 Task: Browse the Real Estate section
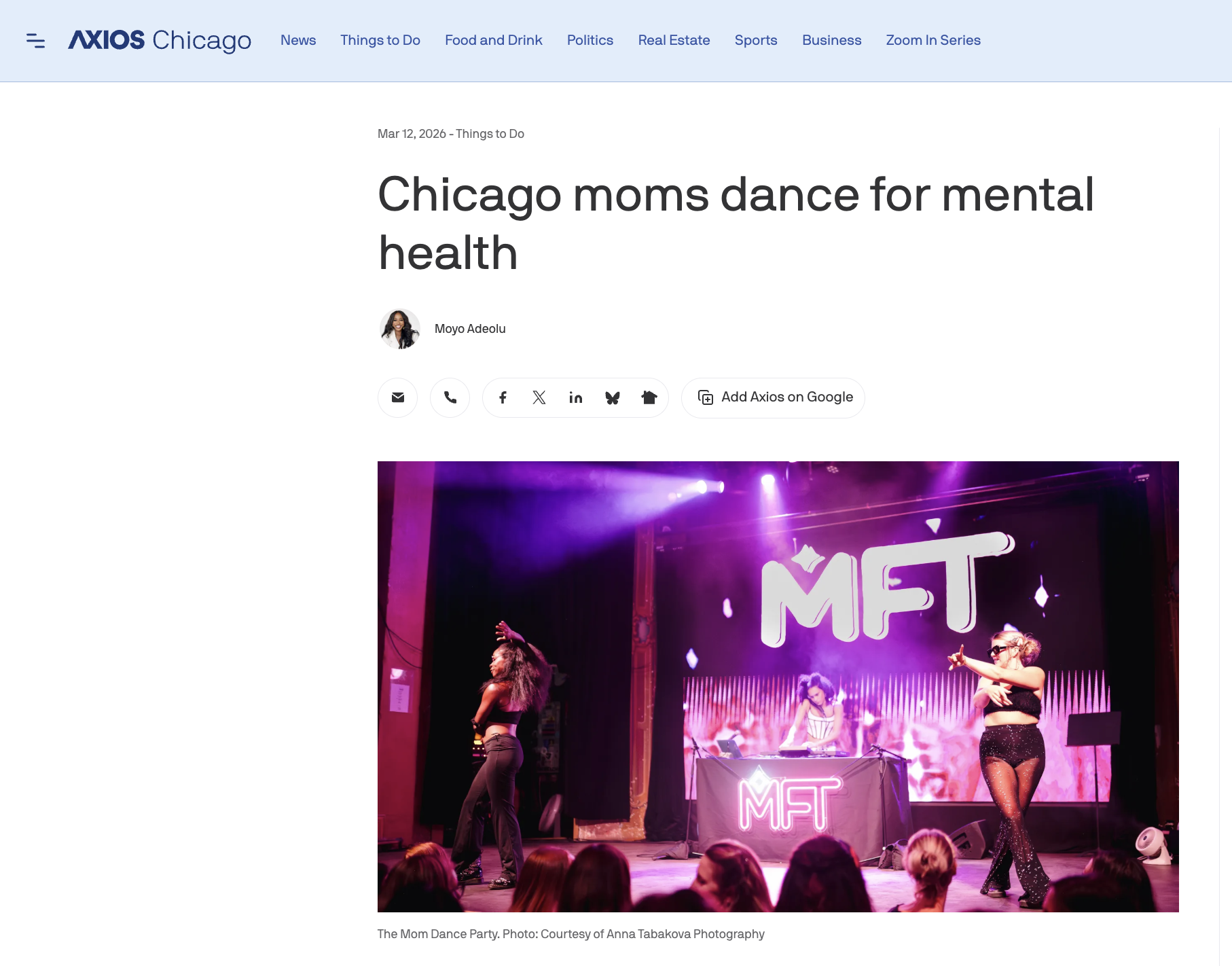(x=674, y=40)
